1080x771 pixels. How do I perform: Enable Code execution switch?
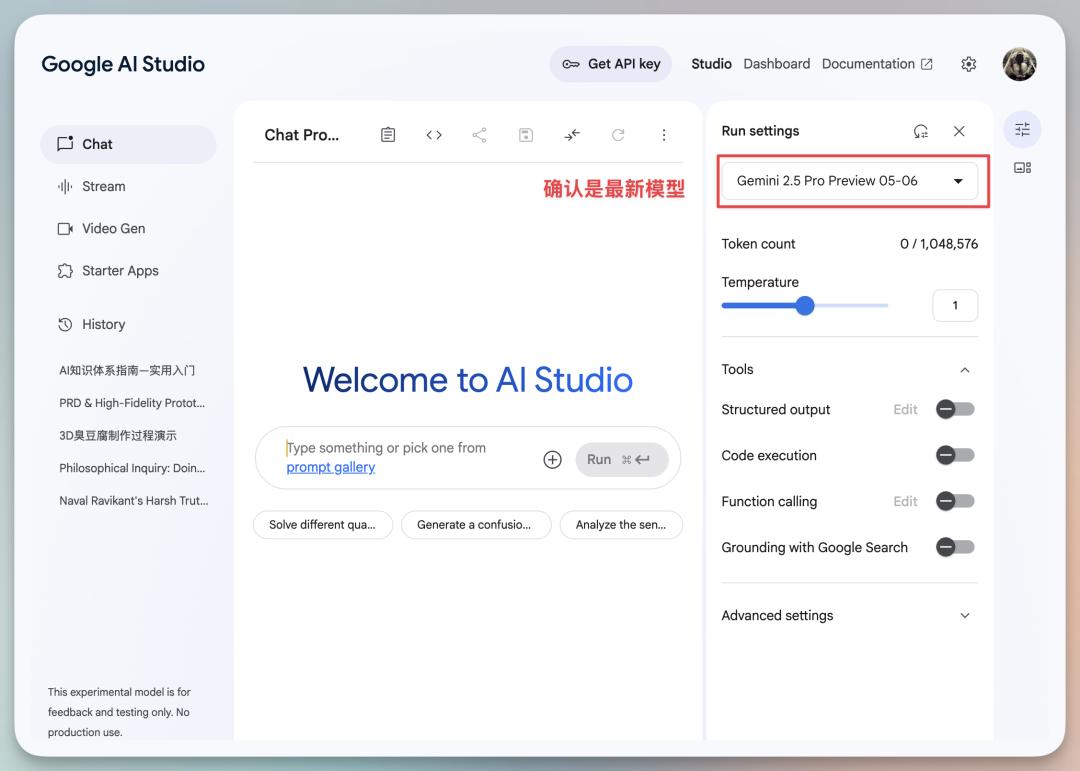click(955, 455)
